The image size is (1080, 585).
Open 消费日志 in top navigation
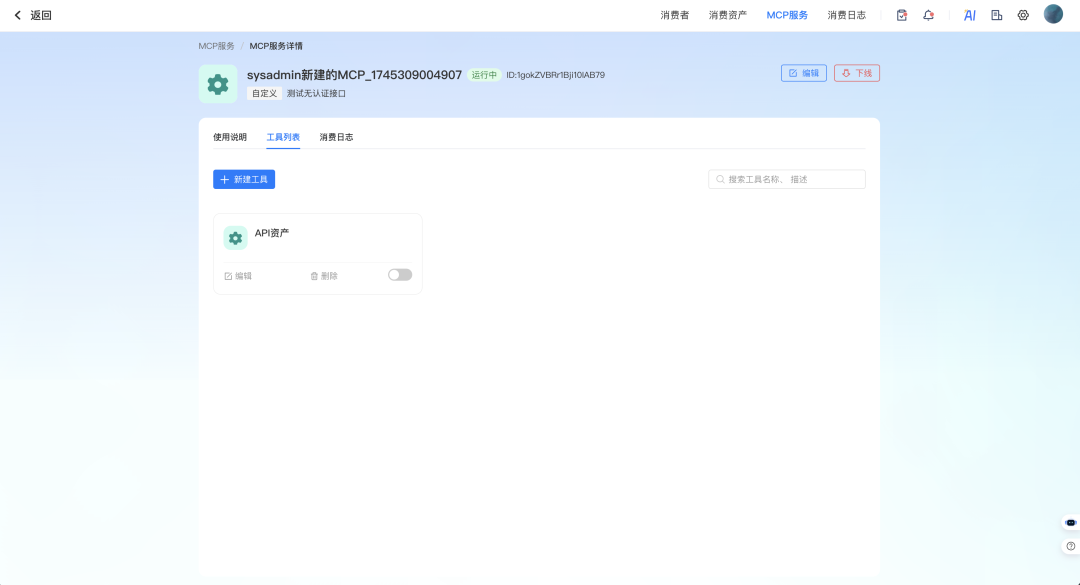(x=847, y=15)
